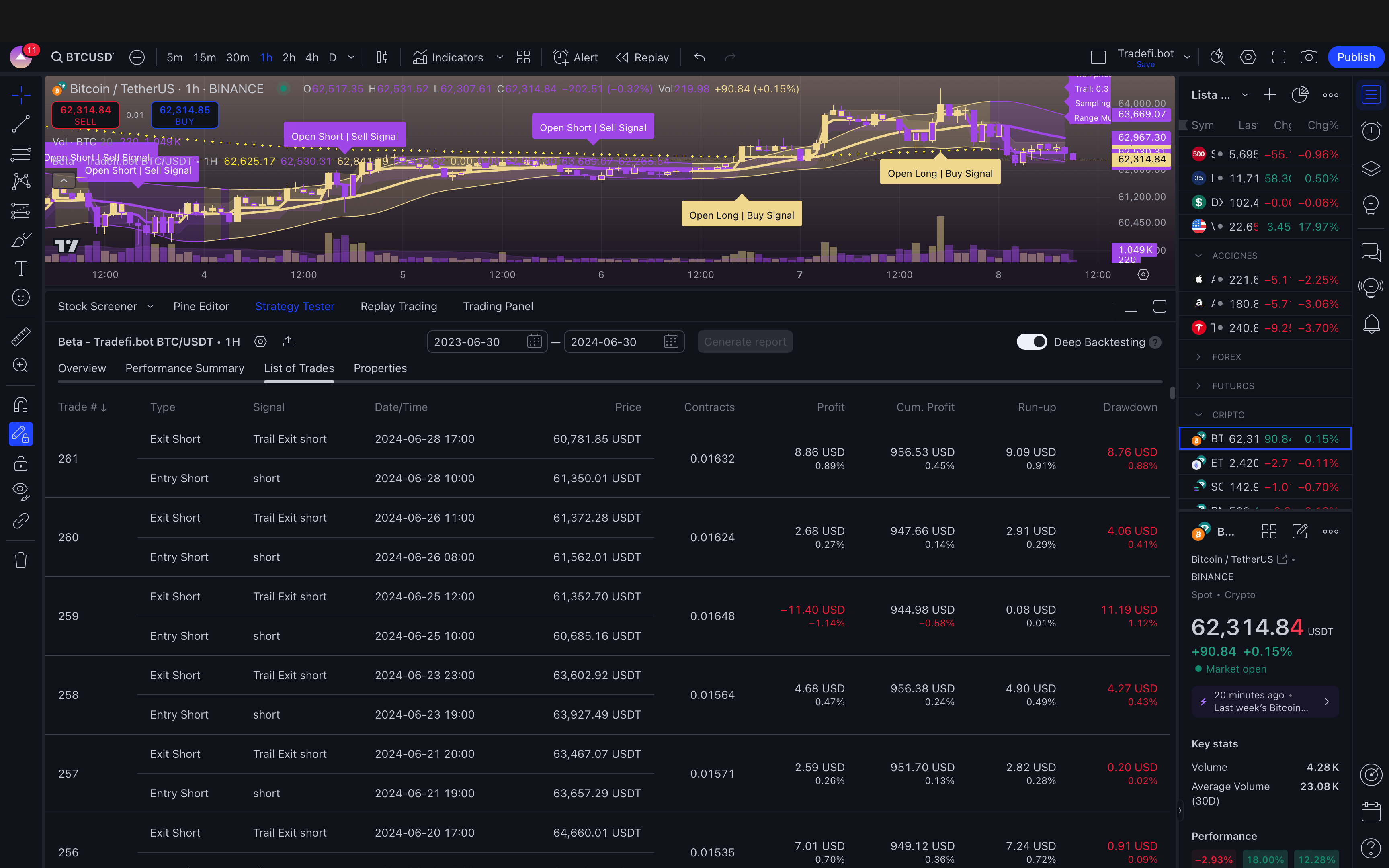Viewport: 1389px width, 868px height.
Task: Switch to Performance Summary tab
Action: (x=185, y=368)
